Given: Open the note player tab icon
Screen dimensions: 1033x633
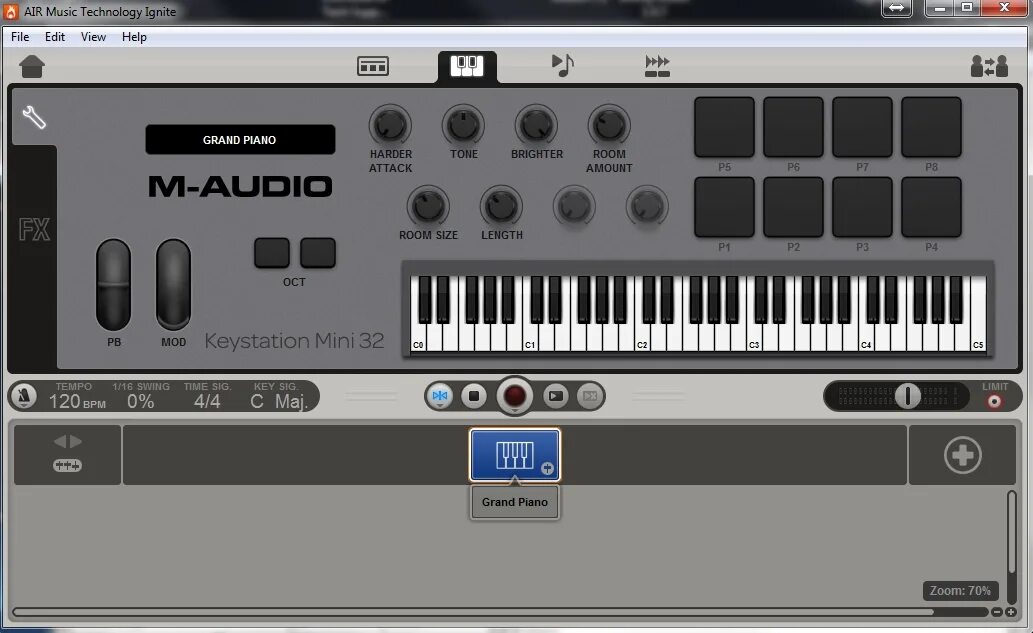Looking at the screenshot, I should pos(562,65).
